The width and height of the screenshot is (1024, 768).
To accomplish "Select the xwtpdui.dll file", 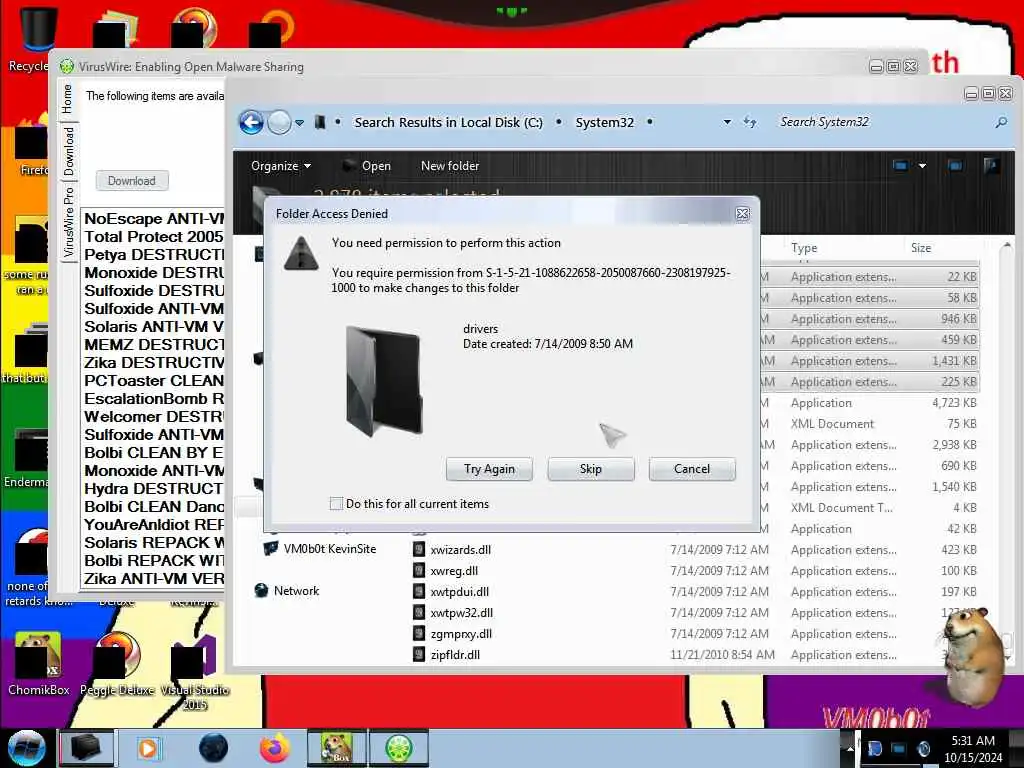I will 459,592.
